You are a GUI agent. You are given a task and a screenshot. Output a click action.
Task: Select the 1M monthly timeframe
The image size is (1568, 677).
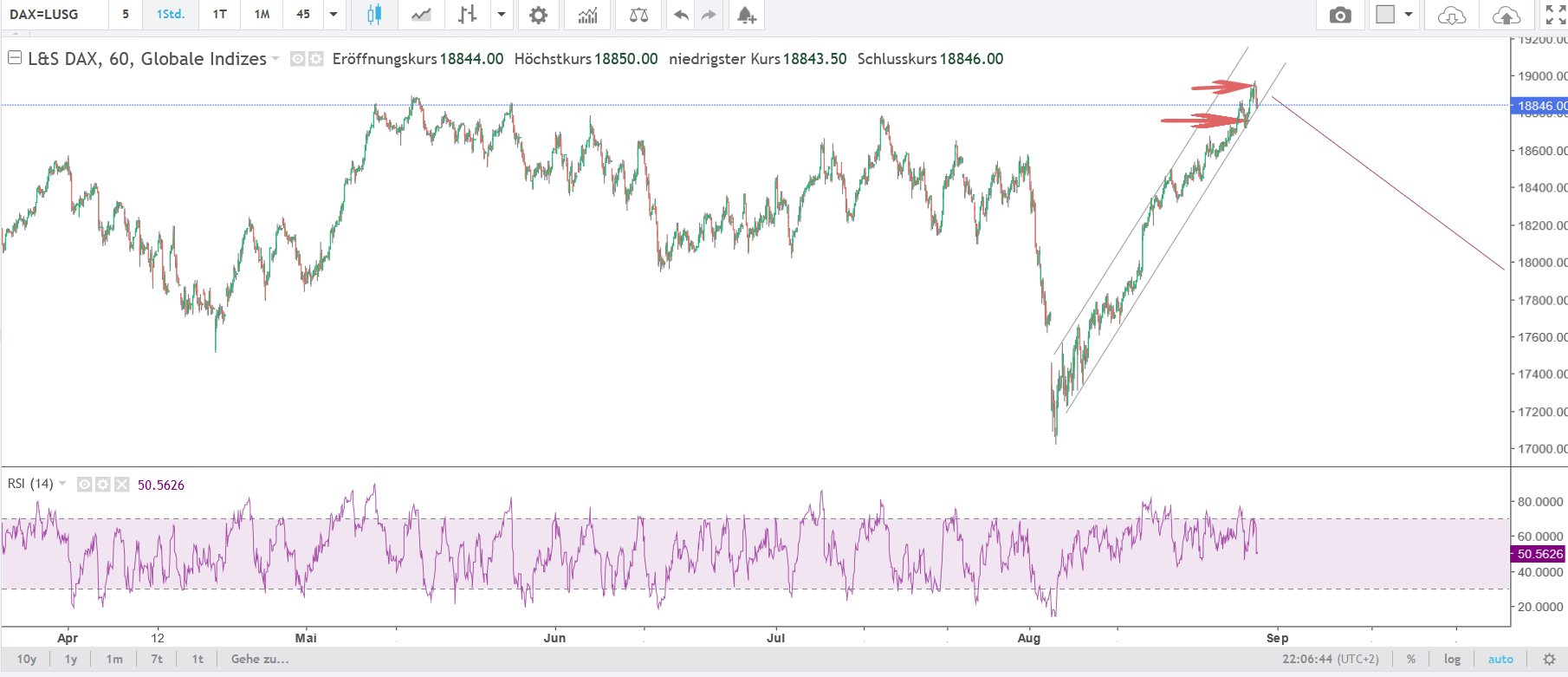point(262,15)
